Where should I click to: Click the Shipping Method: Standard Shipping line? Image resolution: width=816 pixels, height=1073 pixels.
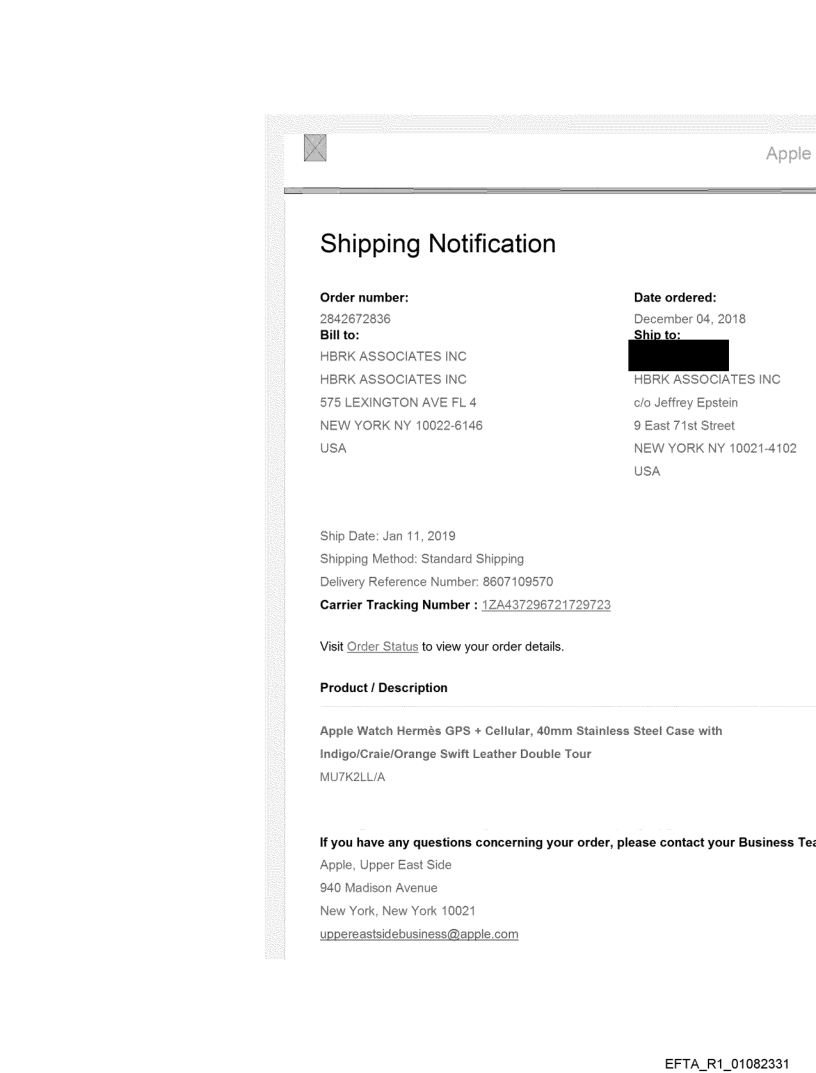coord(421,559)
